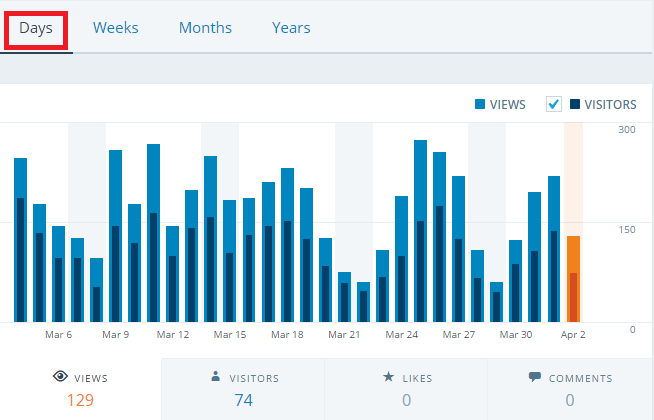Select the Views stat showing 129
654x420 pixels.
pyautogui.click(x=80, y=400)
